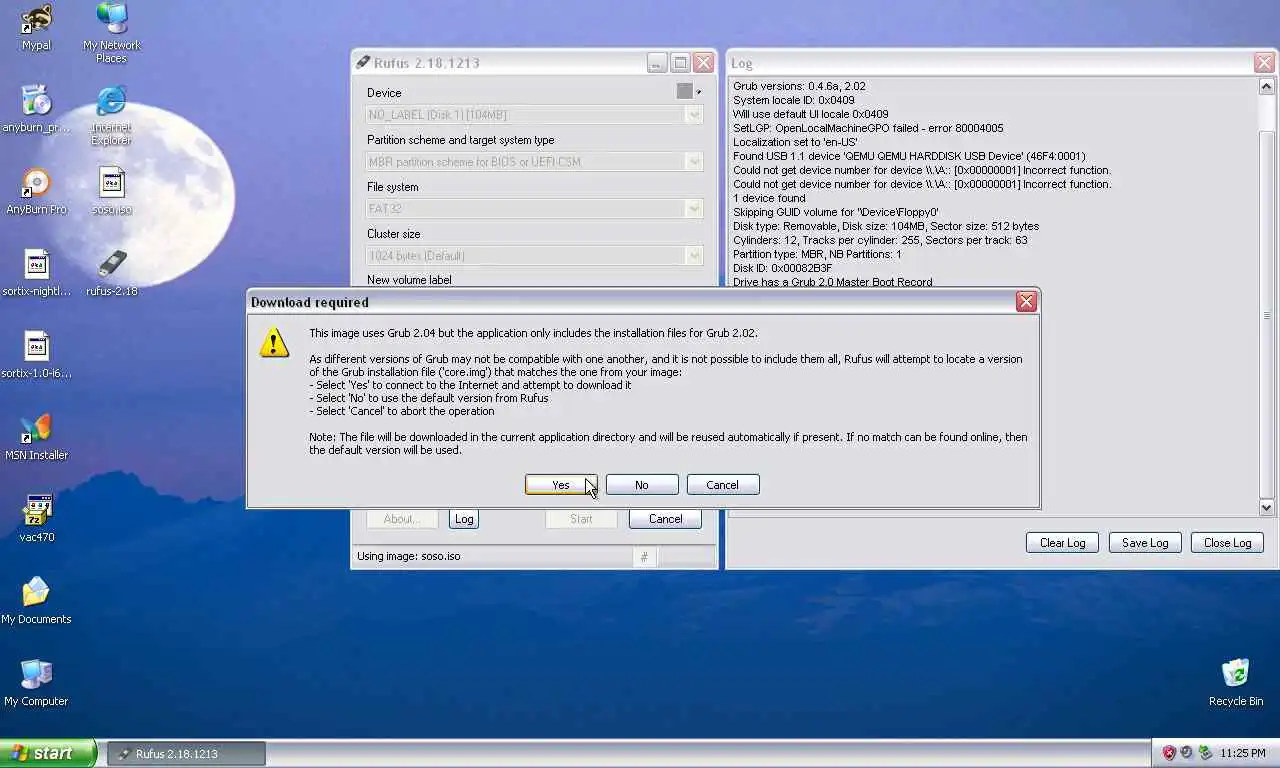Click the '#' checksum button in Rufus
The width and height of the screenshot is (1280, 768).
(x=644, y=557)
